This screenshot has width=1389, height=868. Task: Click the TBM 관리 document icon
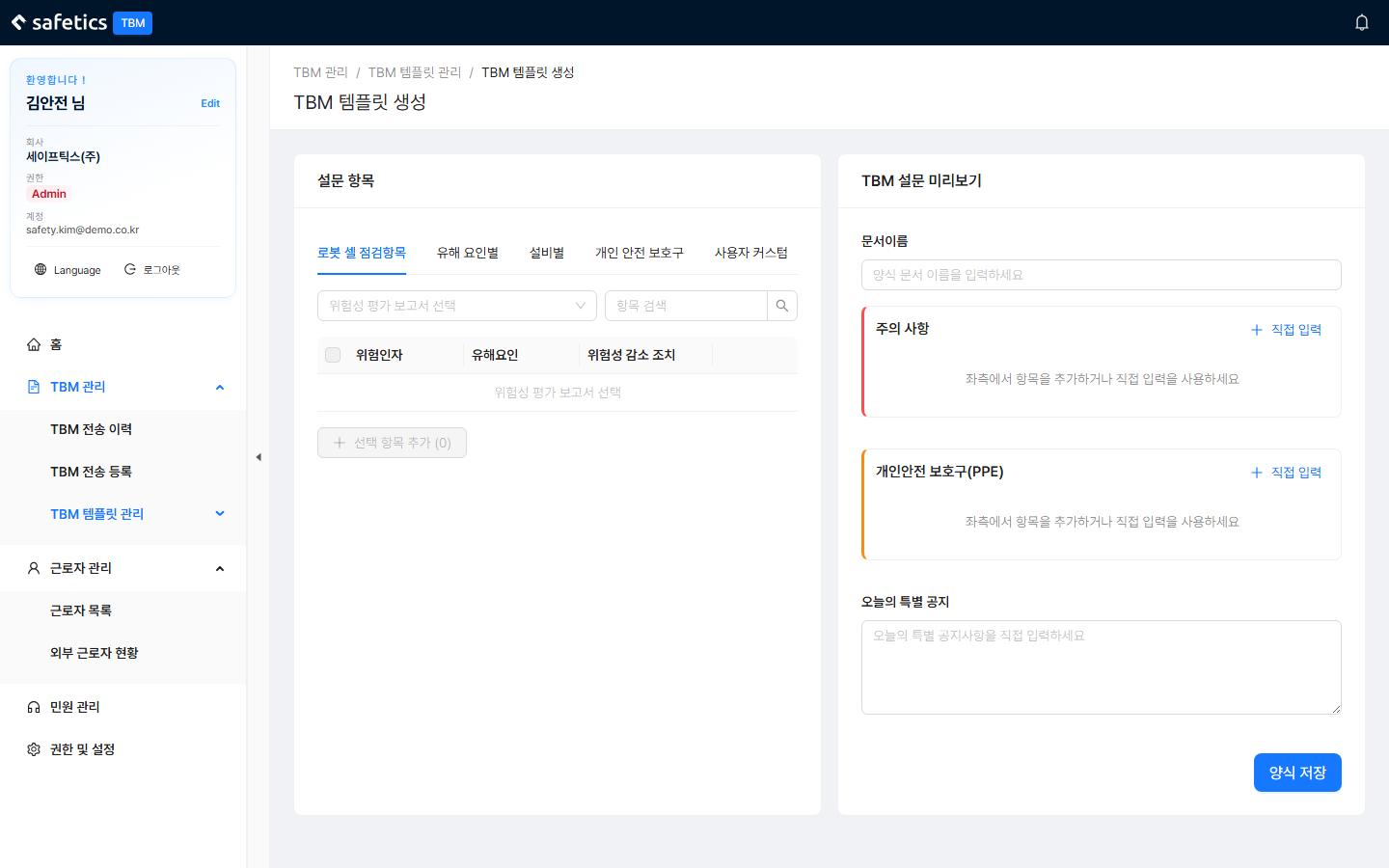34,387
